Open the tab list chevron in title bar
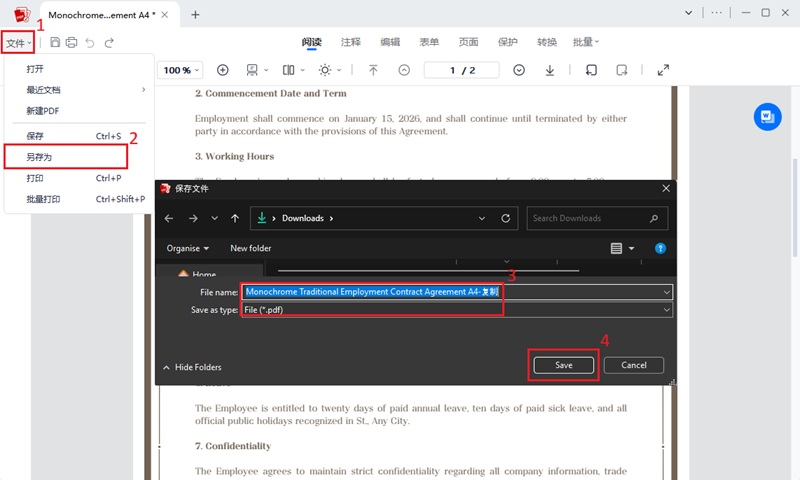 [x=688, y=13]
